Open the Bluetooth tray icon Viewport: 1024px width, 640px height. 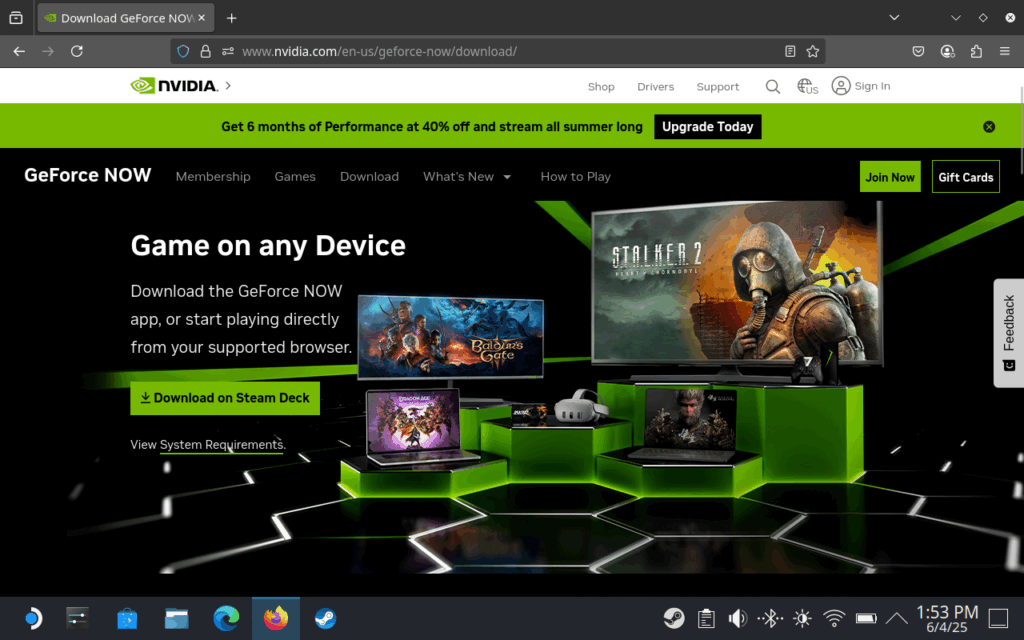click(x=770, y=618)
